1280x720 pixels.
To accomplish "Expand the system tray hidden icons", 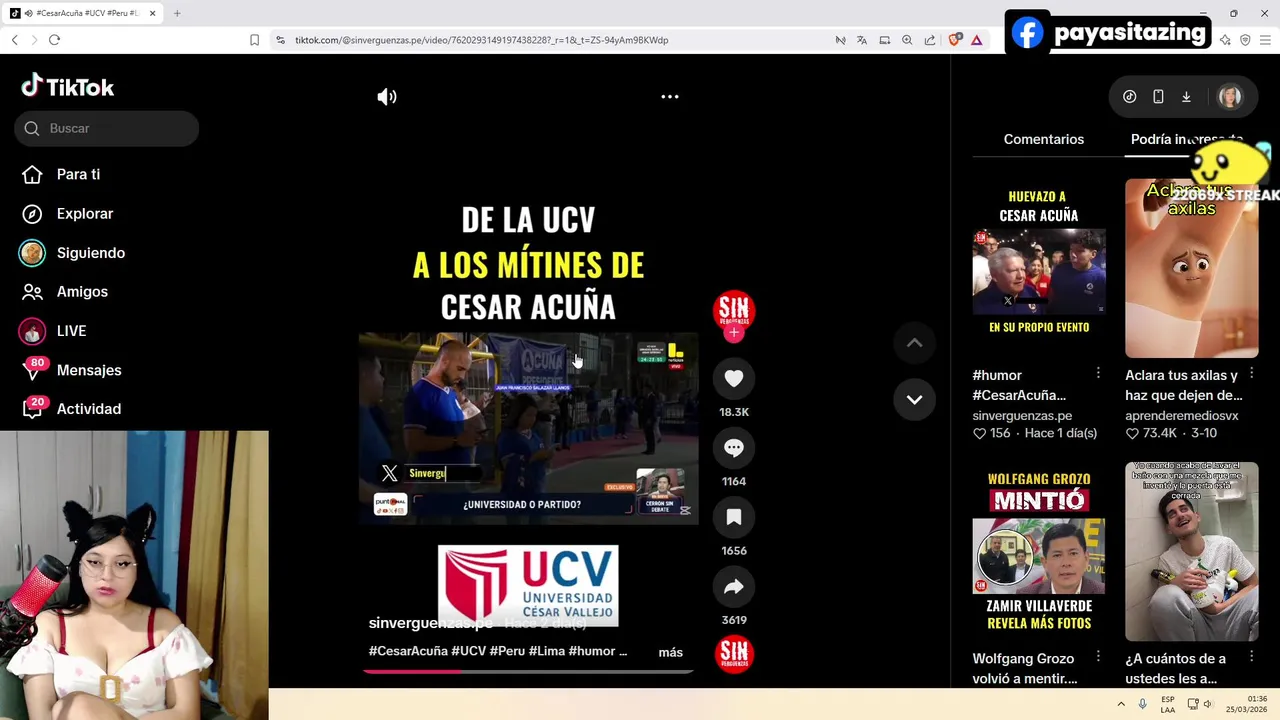I will [1121, 704].
